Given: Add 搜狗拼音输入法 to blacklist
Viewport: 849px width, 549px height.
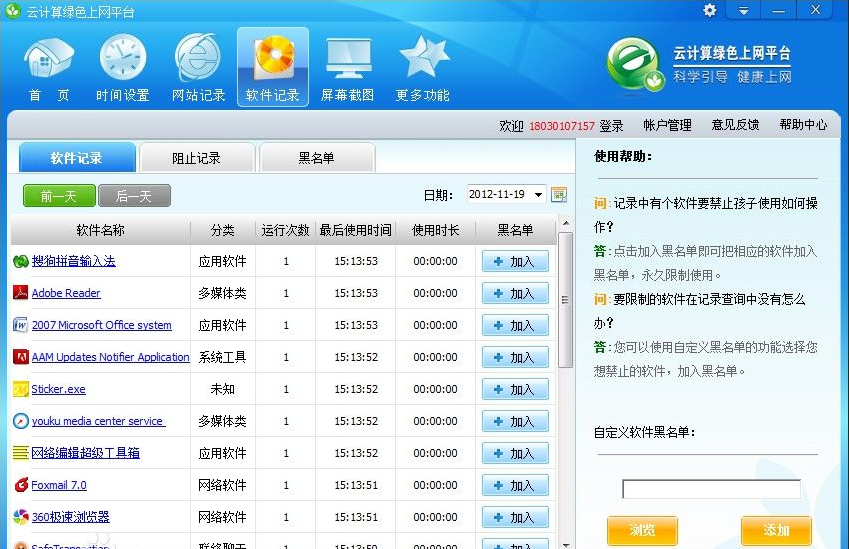Looking at the screenshot, I should (x=515, y=262).
